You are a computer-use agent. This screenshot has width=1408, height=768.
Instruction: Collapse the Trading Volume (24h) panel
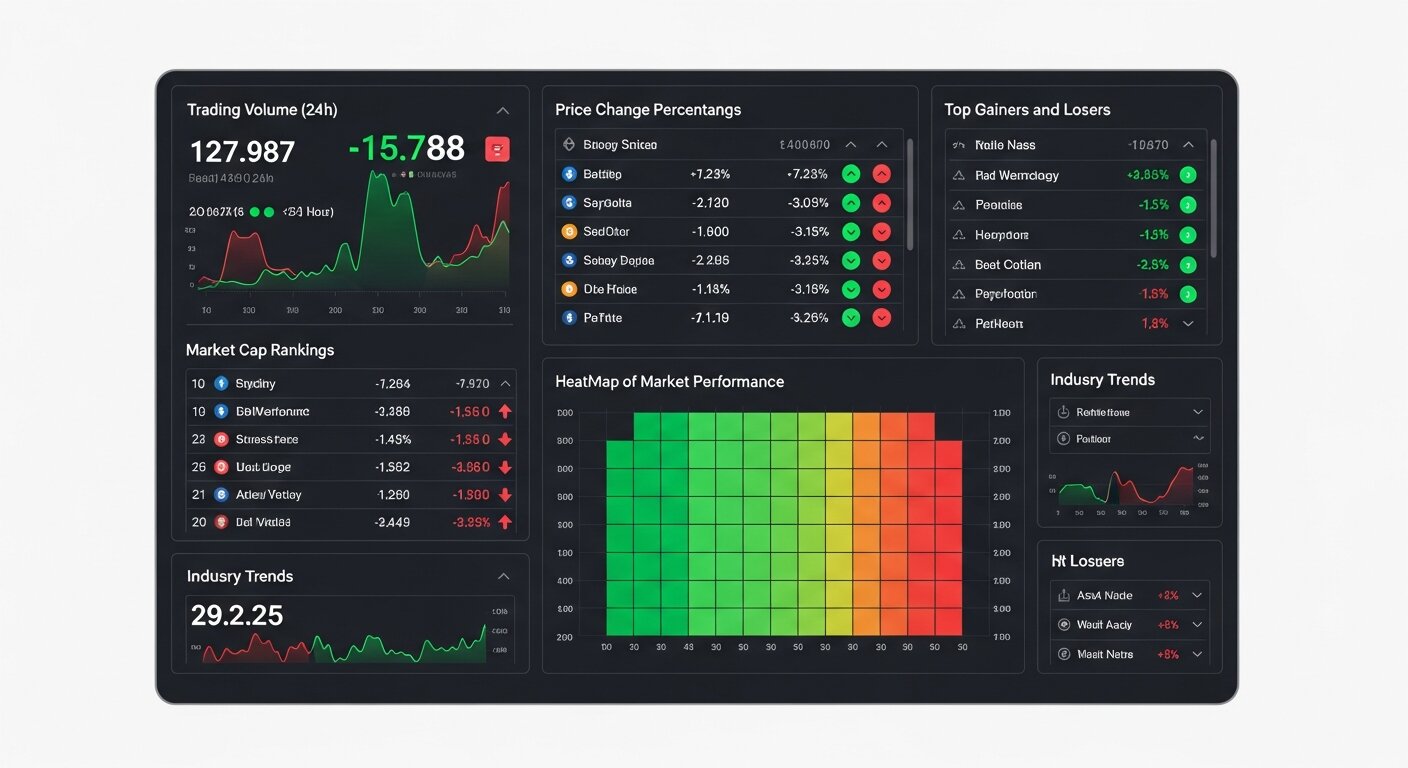coord(503,109)
